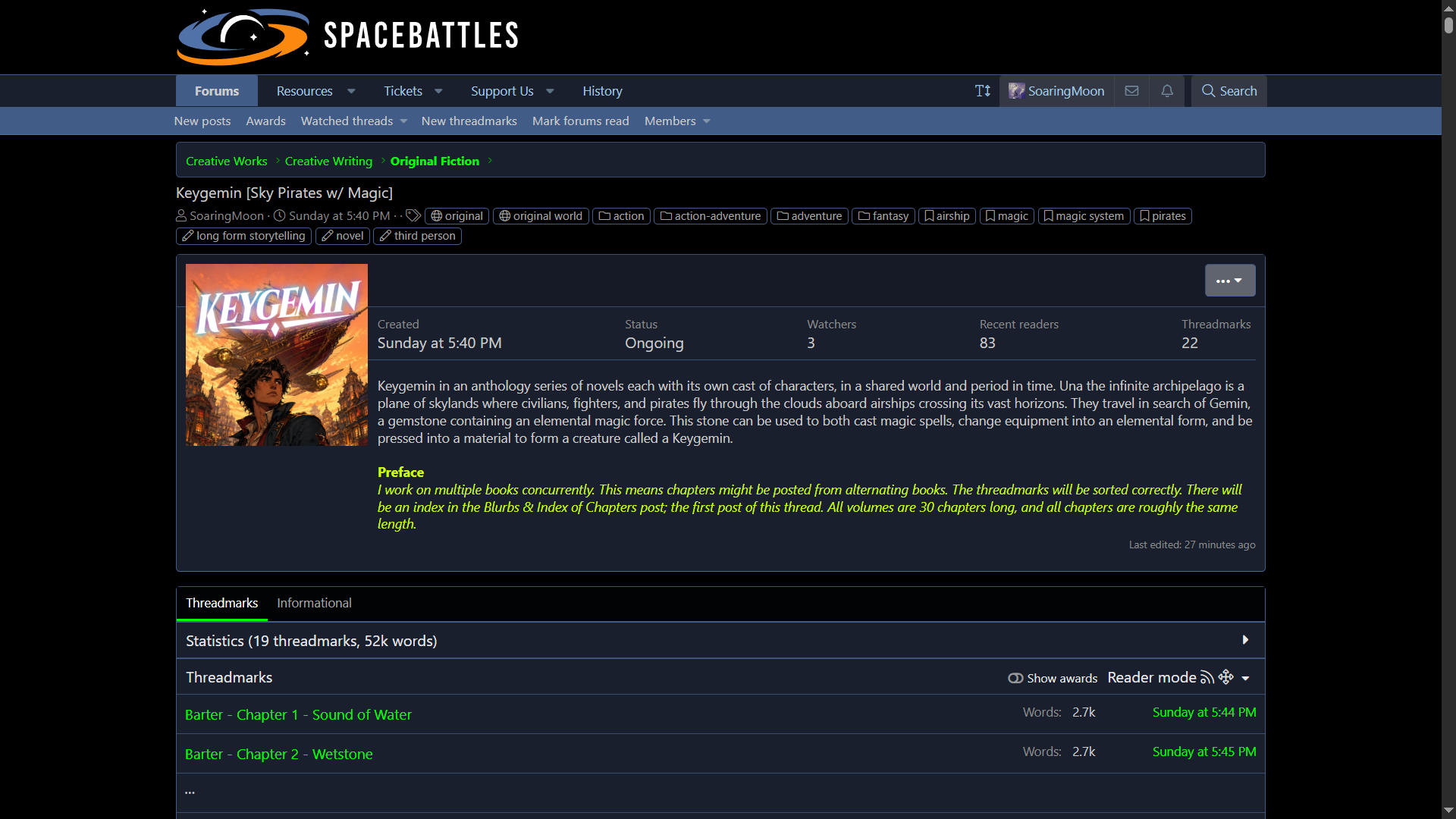Click the tags icon before the tag list
The height and width of the screenshot is (819, 1456).
413,215
